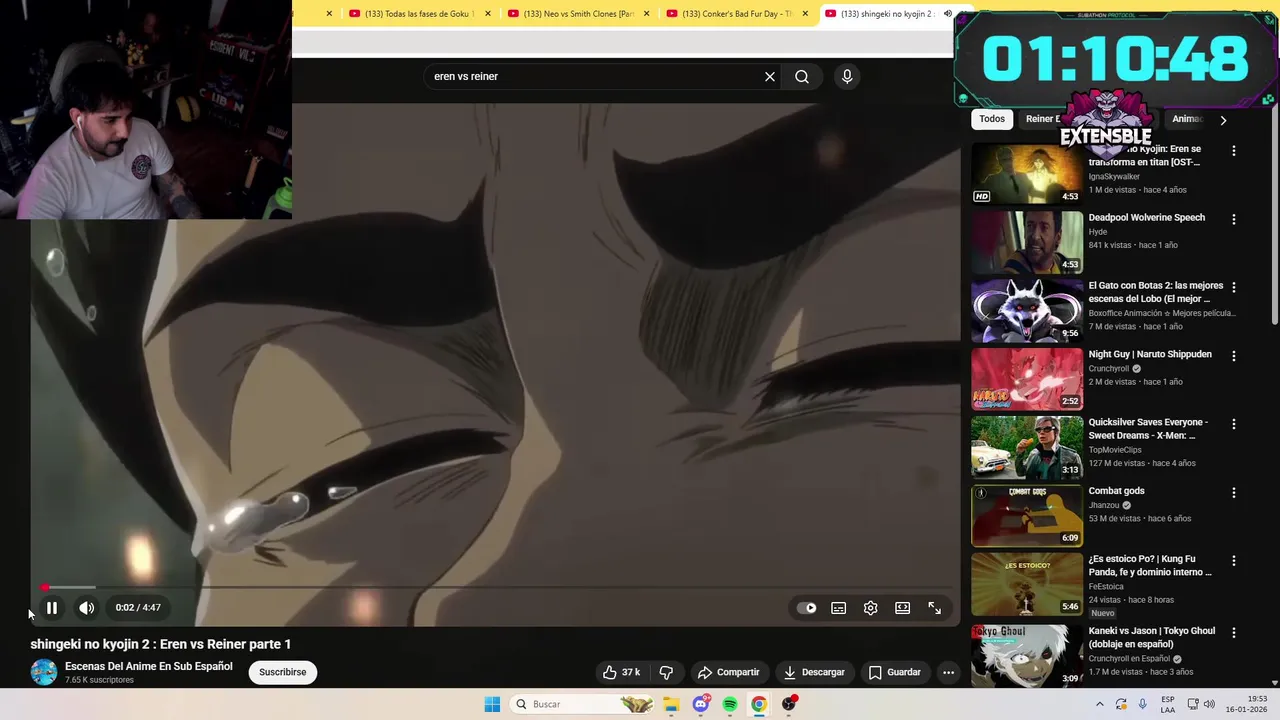Viewport: 1280px width, 720px height.
Task: Click the video progress bar
Action: (495, 587)
